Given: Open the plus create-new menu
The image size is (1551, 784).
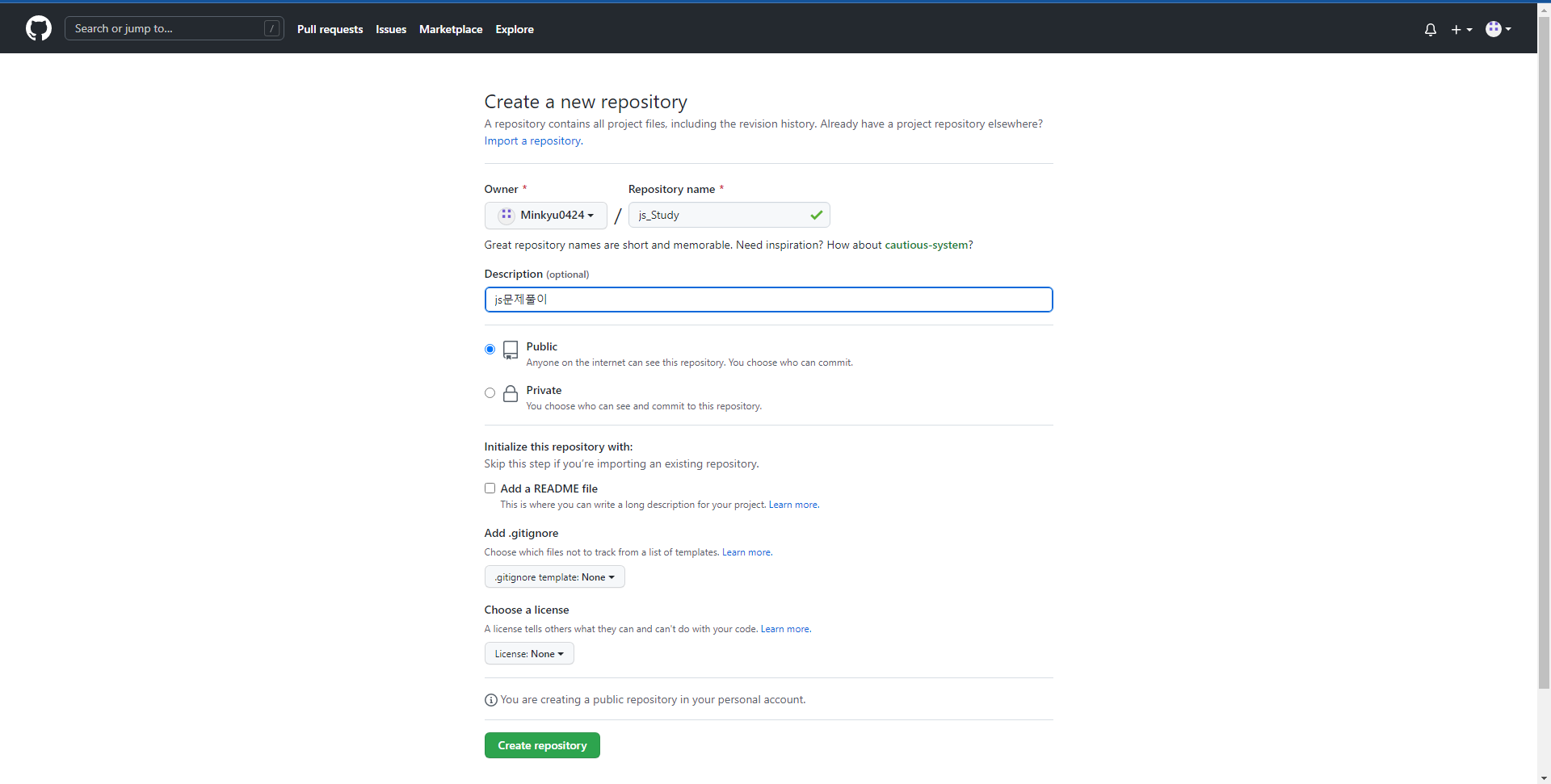Looking at the screenshot, I should (1461, 29).
